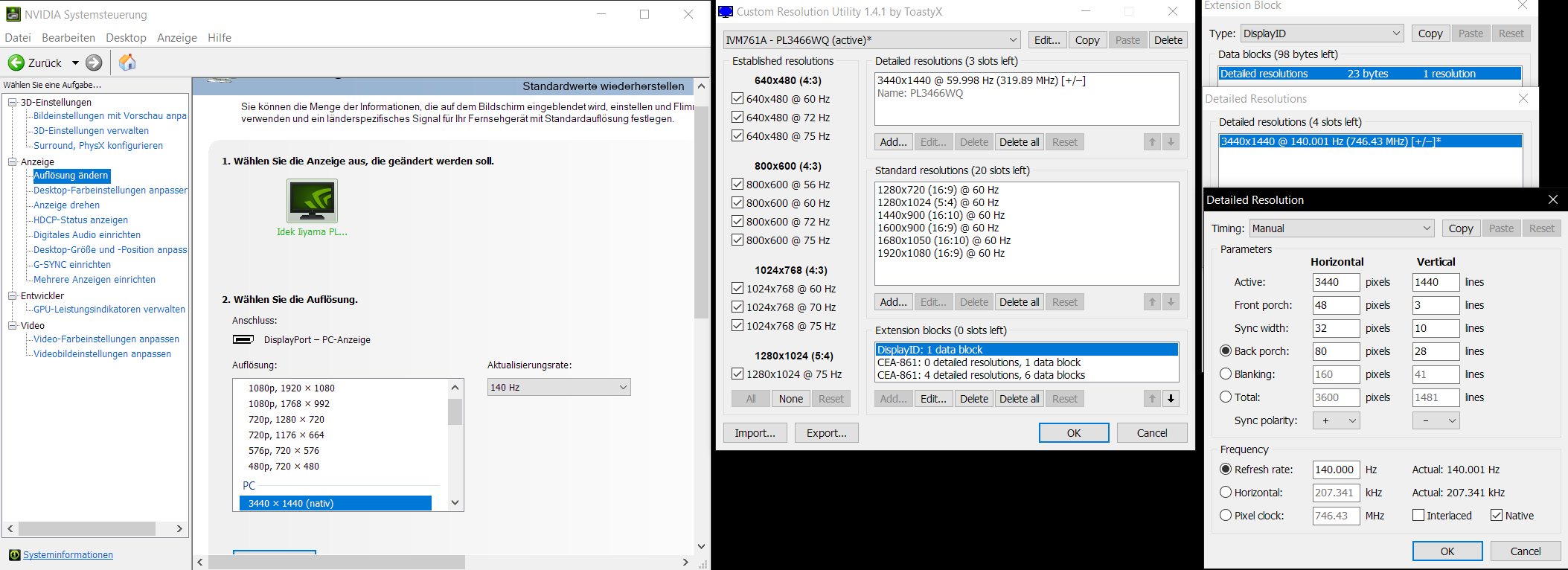This screenshot has width=1568, height=570.
Task: Click Delete all for standard resolutions
Action: (x=1020, y=302)
